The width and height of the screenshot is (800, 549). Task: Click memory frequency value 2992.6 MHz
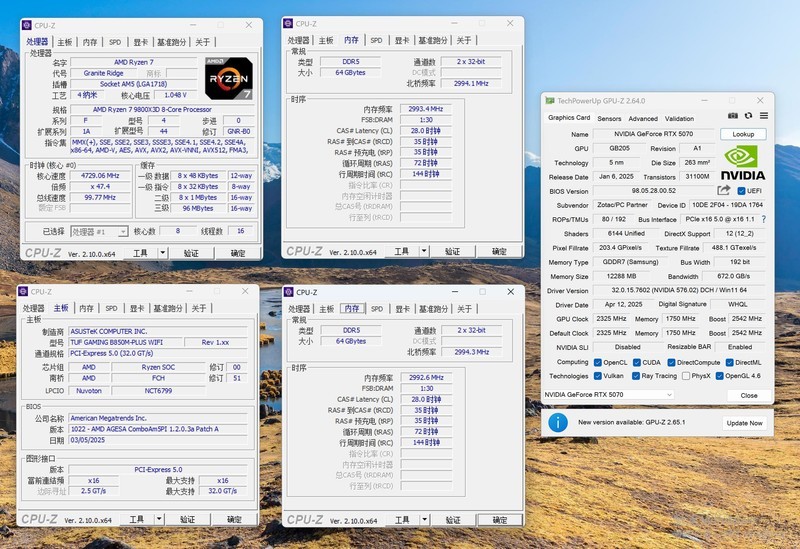pos(426,378)
